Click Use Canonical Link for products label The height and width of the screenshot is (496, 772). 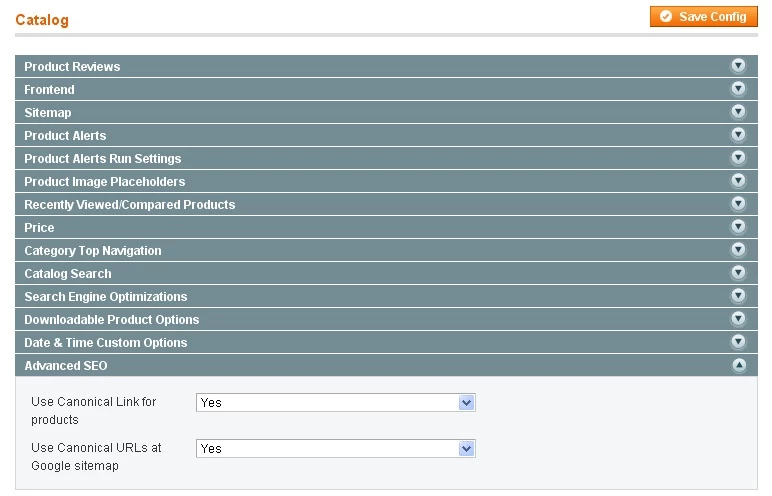(94, 410)
